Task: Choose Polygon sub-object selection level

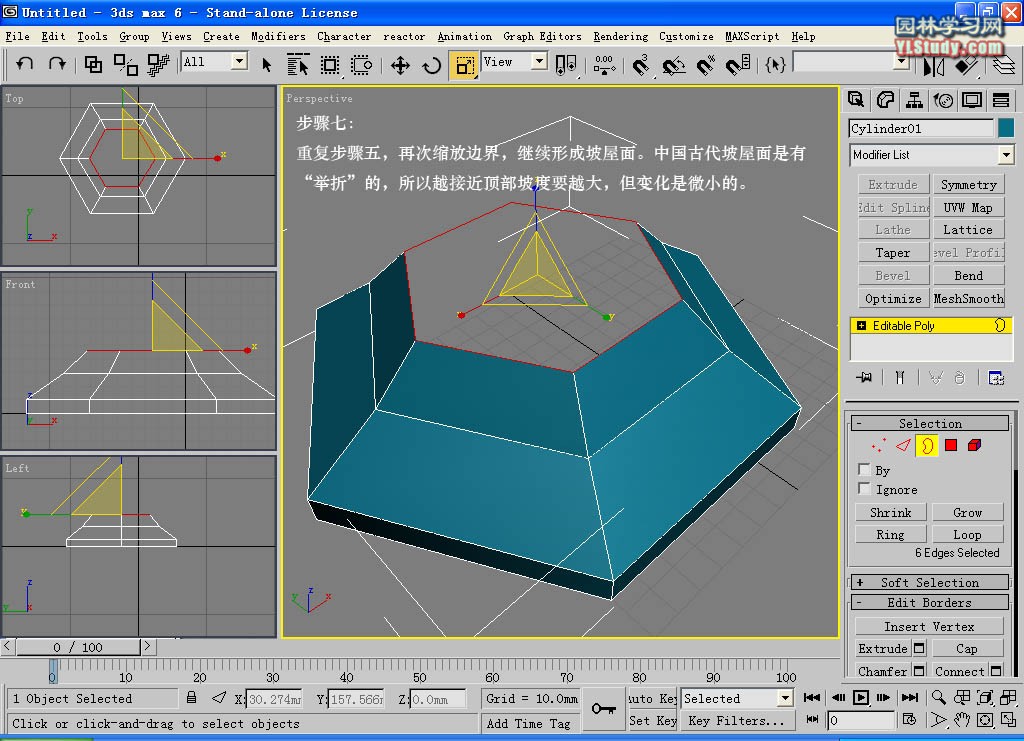Action: [x=951, y=445]
